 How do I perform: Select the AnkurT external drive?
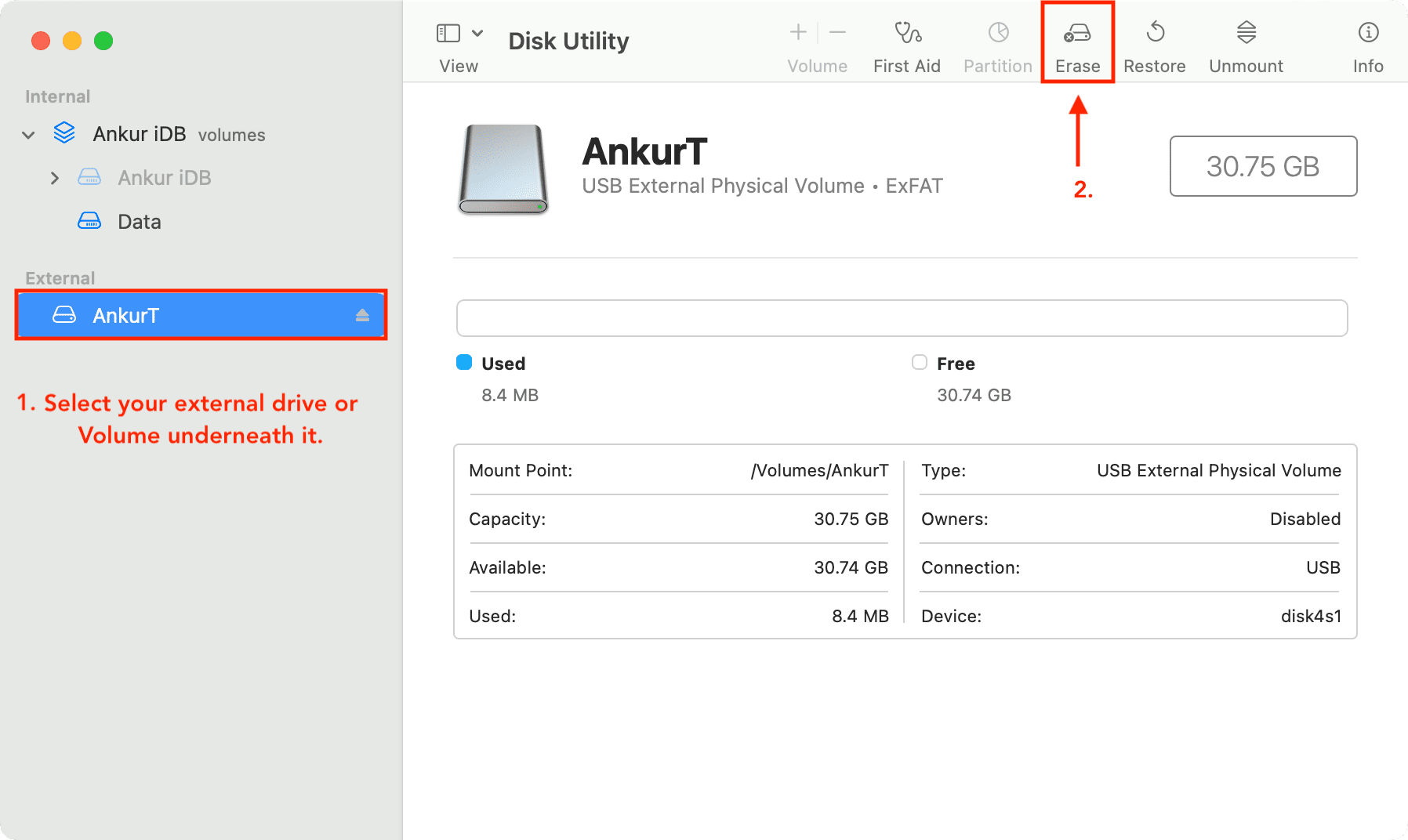coord(201,315)
